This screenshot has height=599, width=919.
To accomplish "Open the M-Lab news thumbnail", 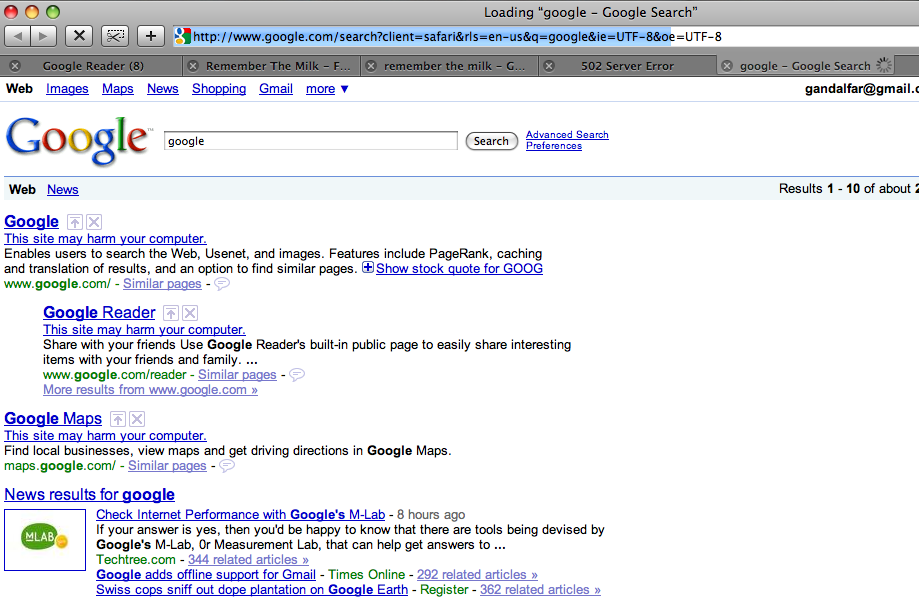I will click(x=45, y=540).
